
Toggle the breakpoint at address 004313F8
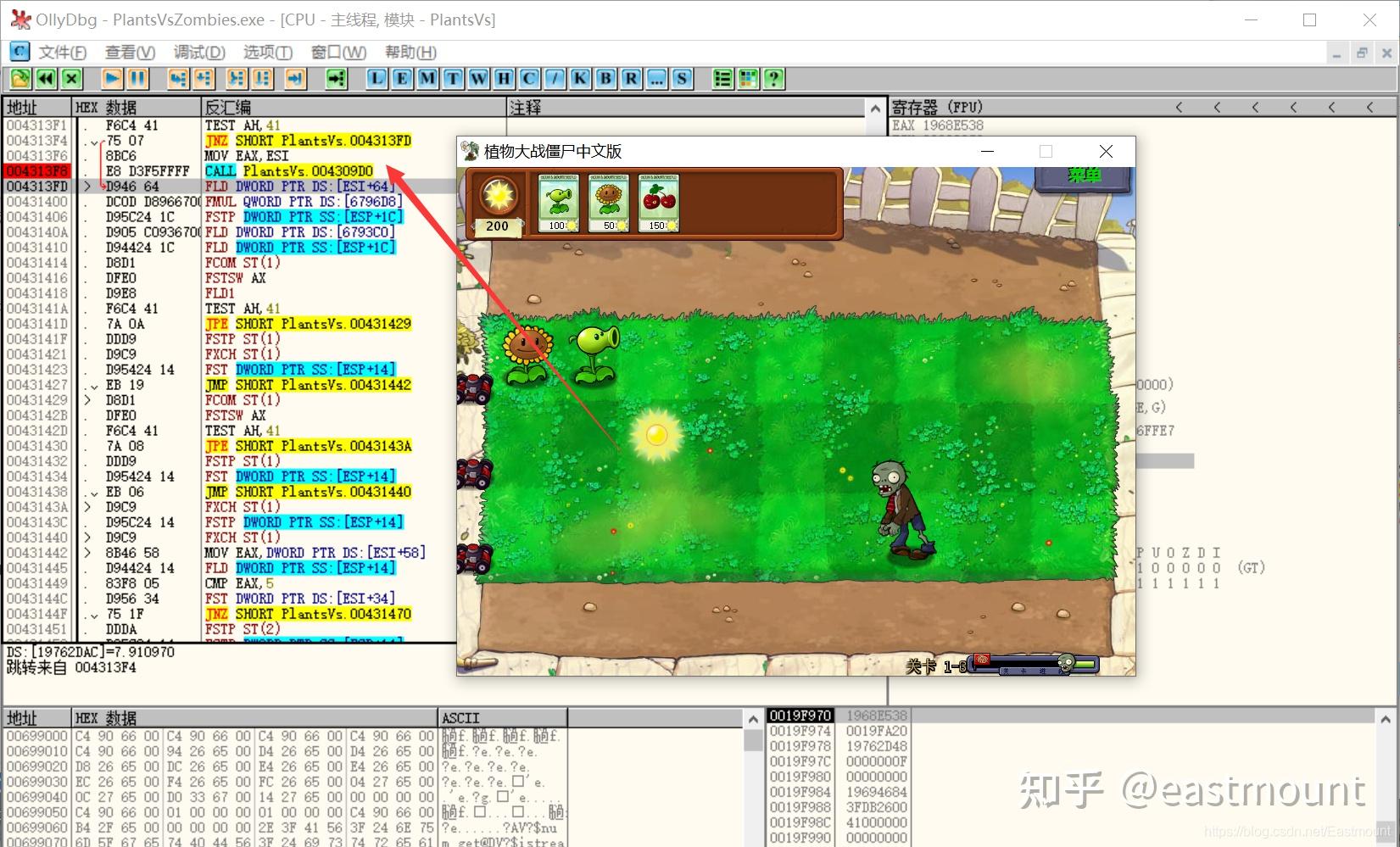pyautogui.click(x=37, y=170)
